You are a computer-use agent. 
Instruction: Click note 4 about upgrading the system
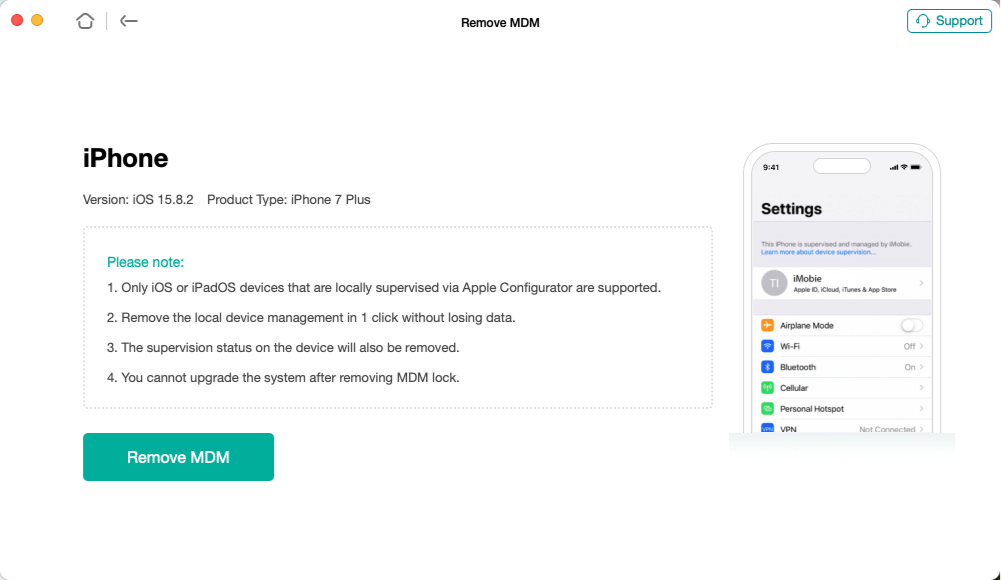283,378
